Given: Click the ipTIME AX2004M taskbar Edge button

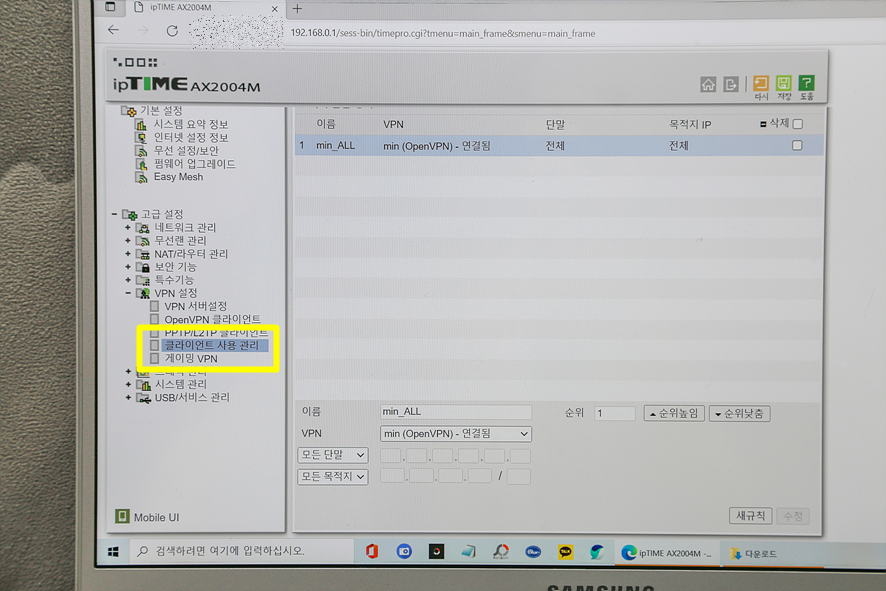Looking at the screenshot, I should [x=666, y=553].
